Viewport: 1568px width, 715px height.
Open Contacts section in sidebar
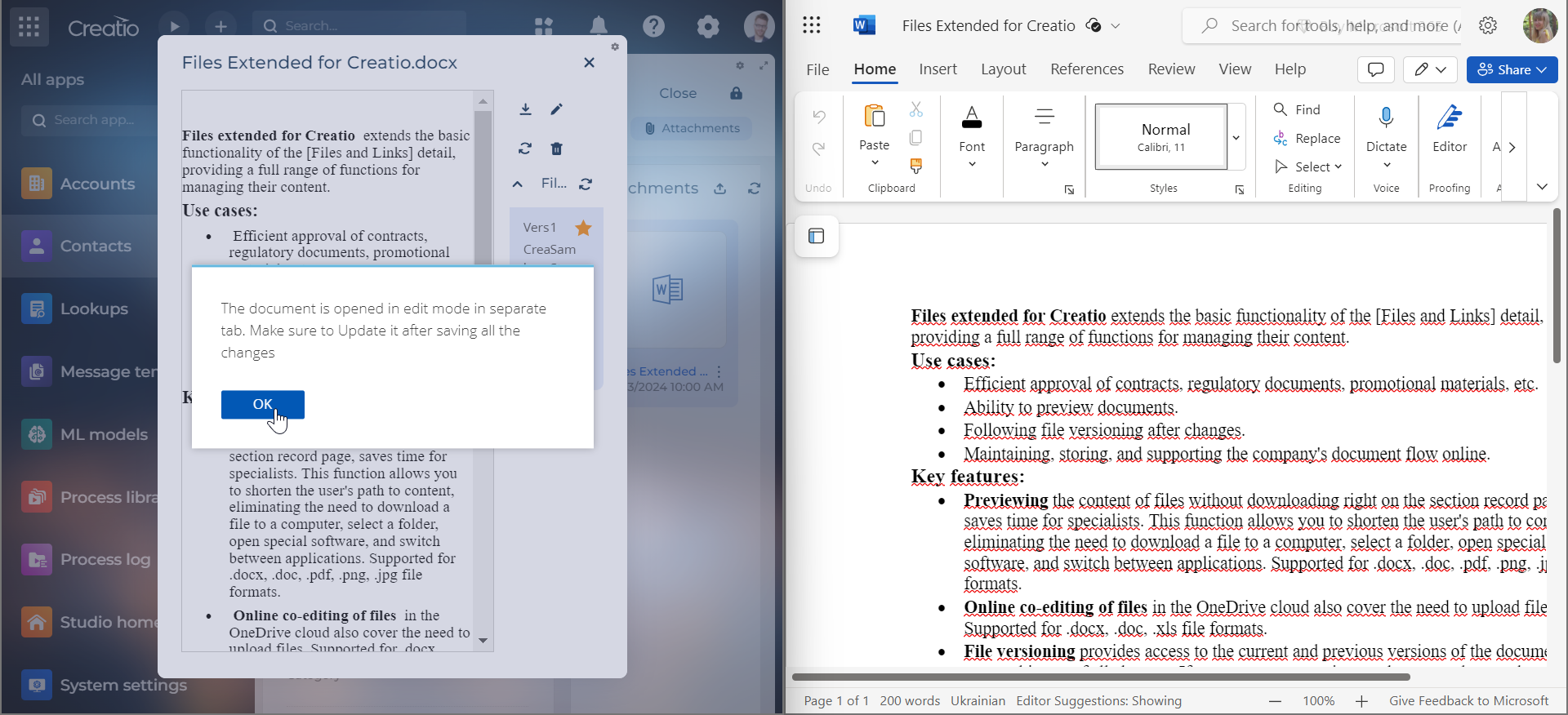[x=77, y=246]
